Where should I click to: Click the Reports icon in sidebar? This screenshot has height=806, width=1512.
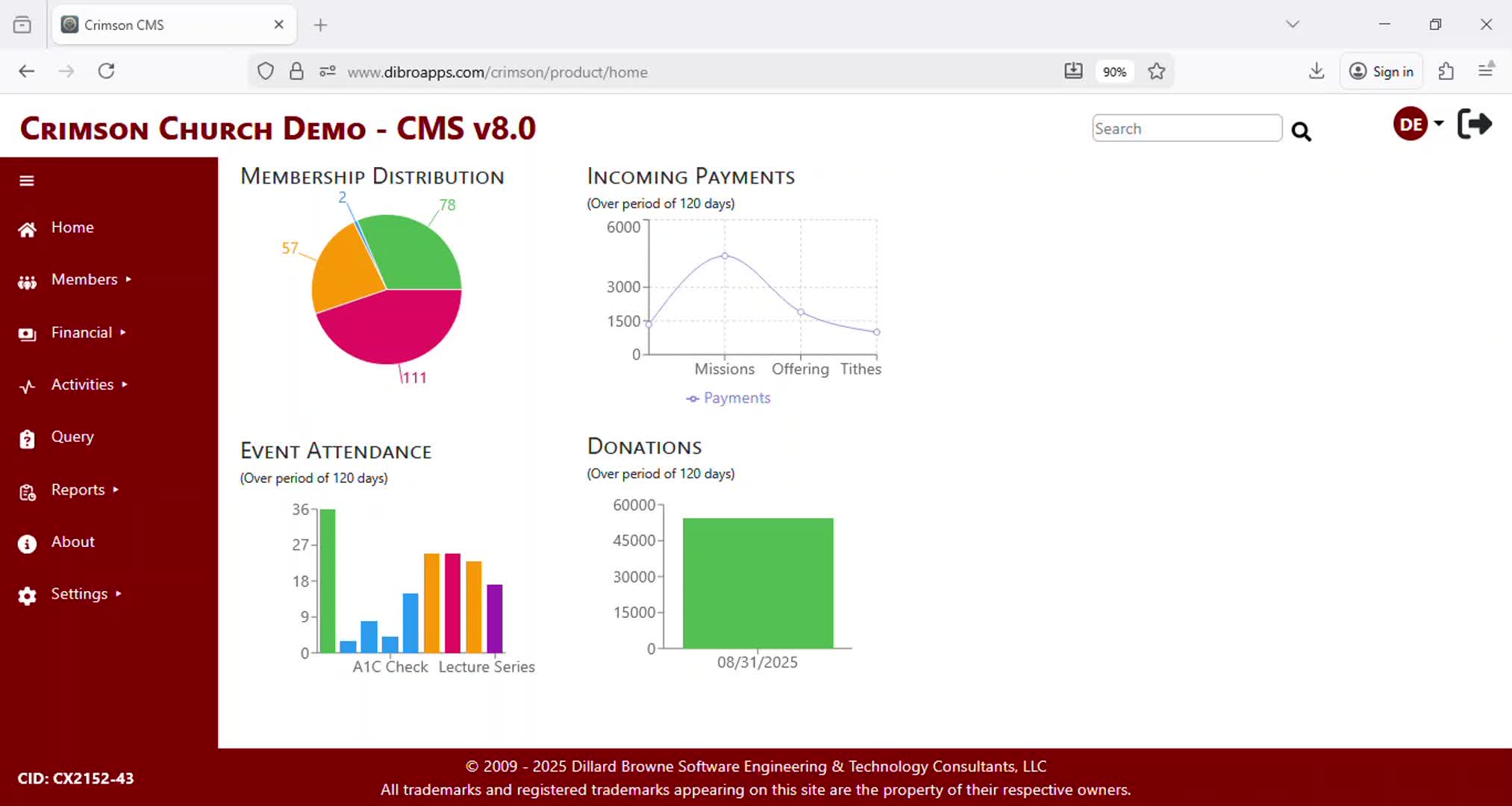27,492
